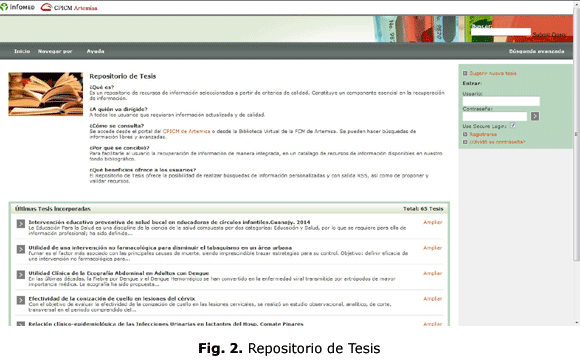This screenshot has width=580, height=360.
Task: Click the open books thumbnail image
Action: [x=45, y=94]
